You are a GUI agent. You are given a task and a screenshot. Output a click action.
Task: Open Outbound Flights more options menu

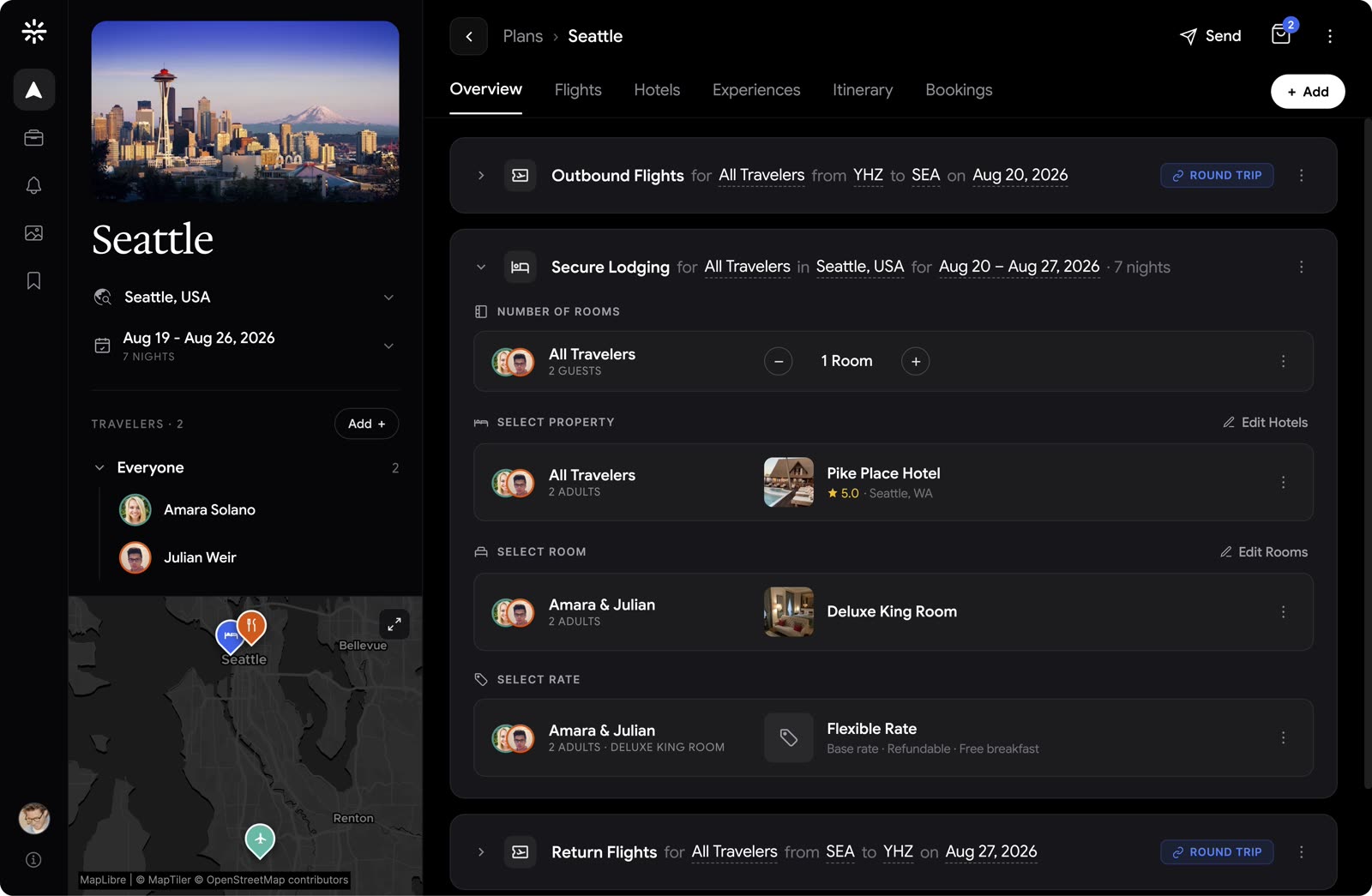coord(1302,175)
